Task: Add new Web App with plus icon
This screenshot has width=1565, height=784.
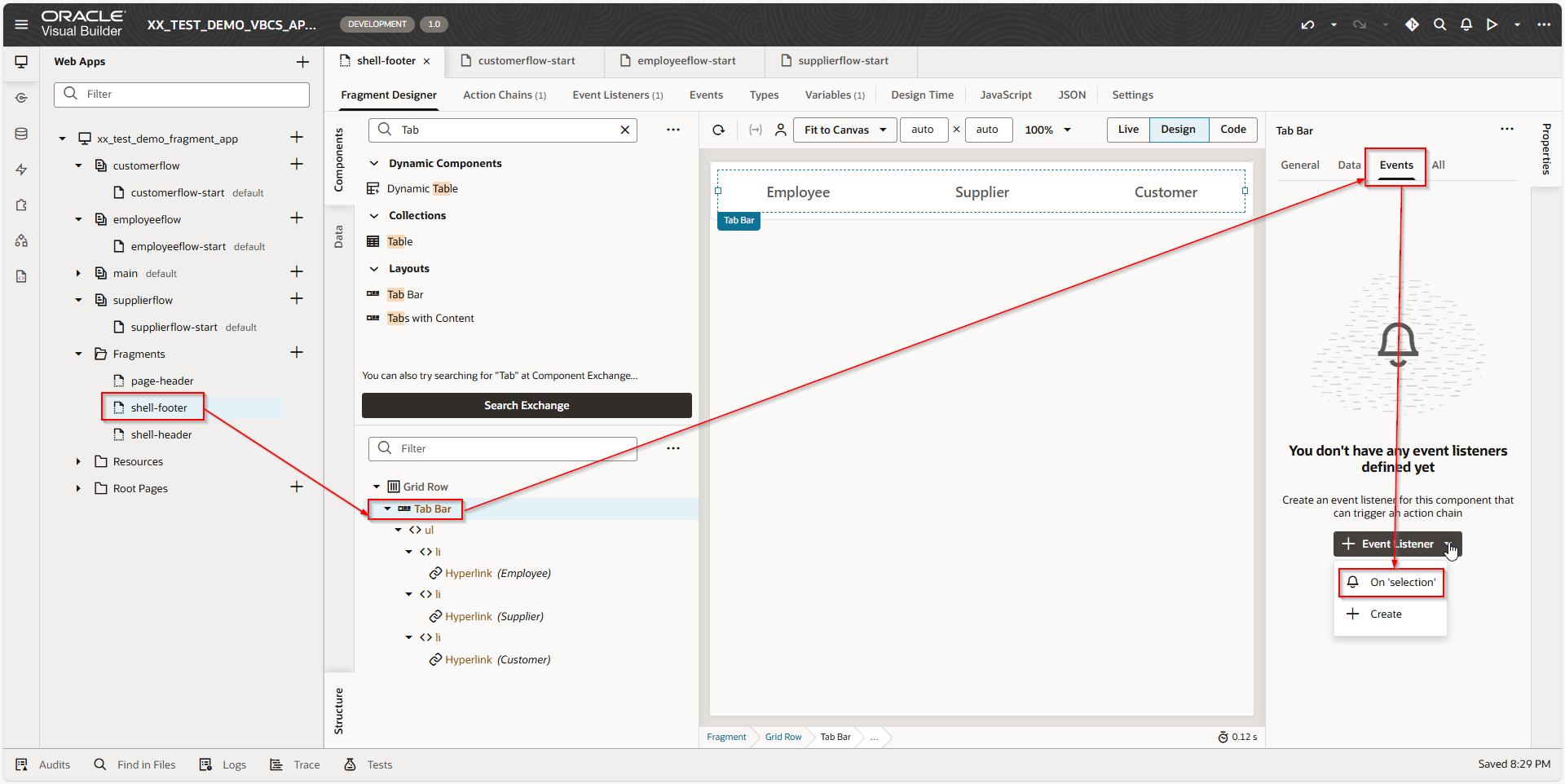Action: pyautogui.click(x=302, y=62)
